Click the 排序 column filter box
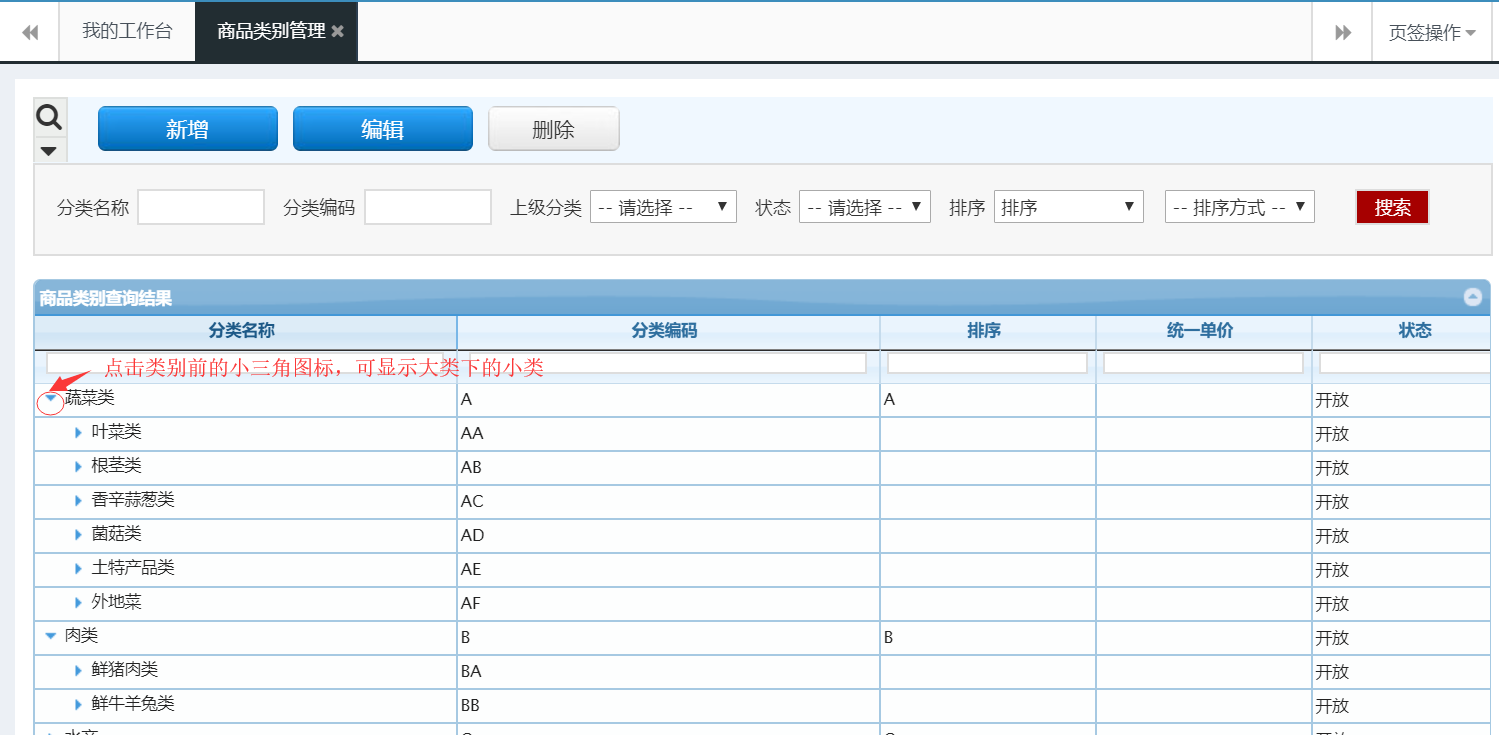The image size is (1499, 735). tap(987, 363)
